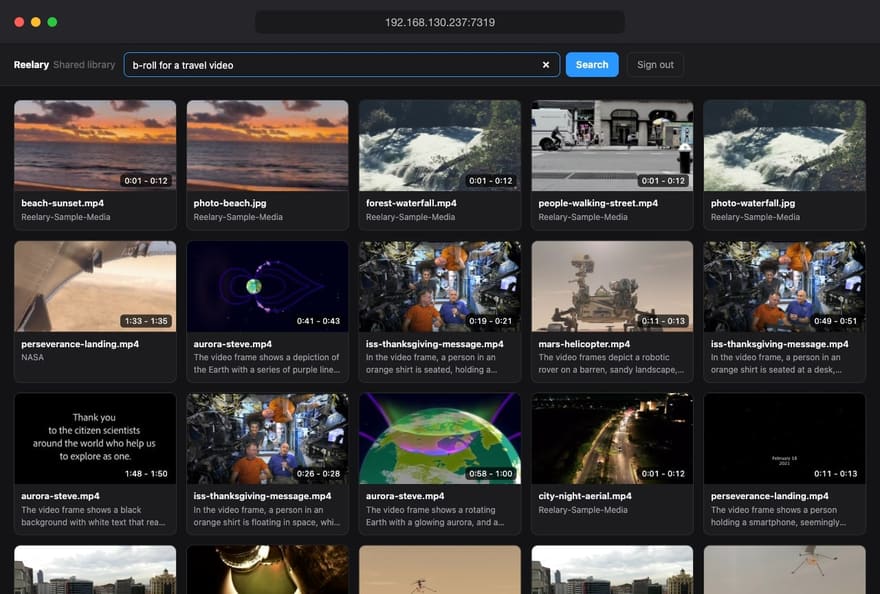880x594 pixels.
Task: Click the browser address bar showing 192.168.130.237:7319
Action: (440, 22)
